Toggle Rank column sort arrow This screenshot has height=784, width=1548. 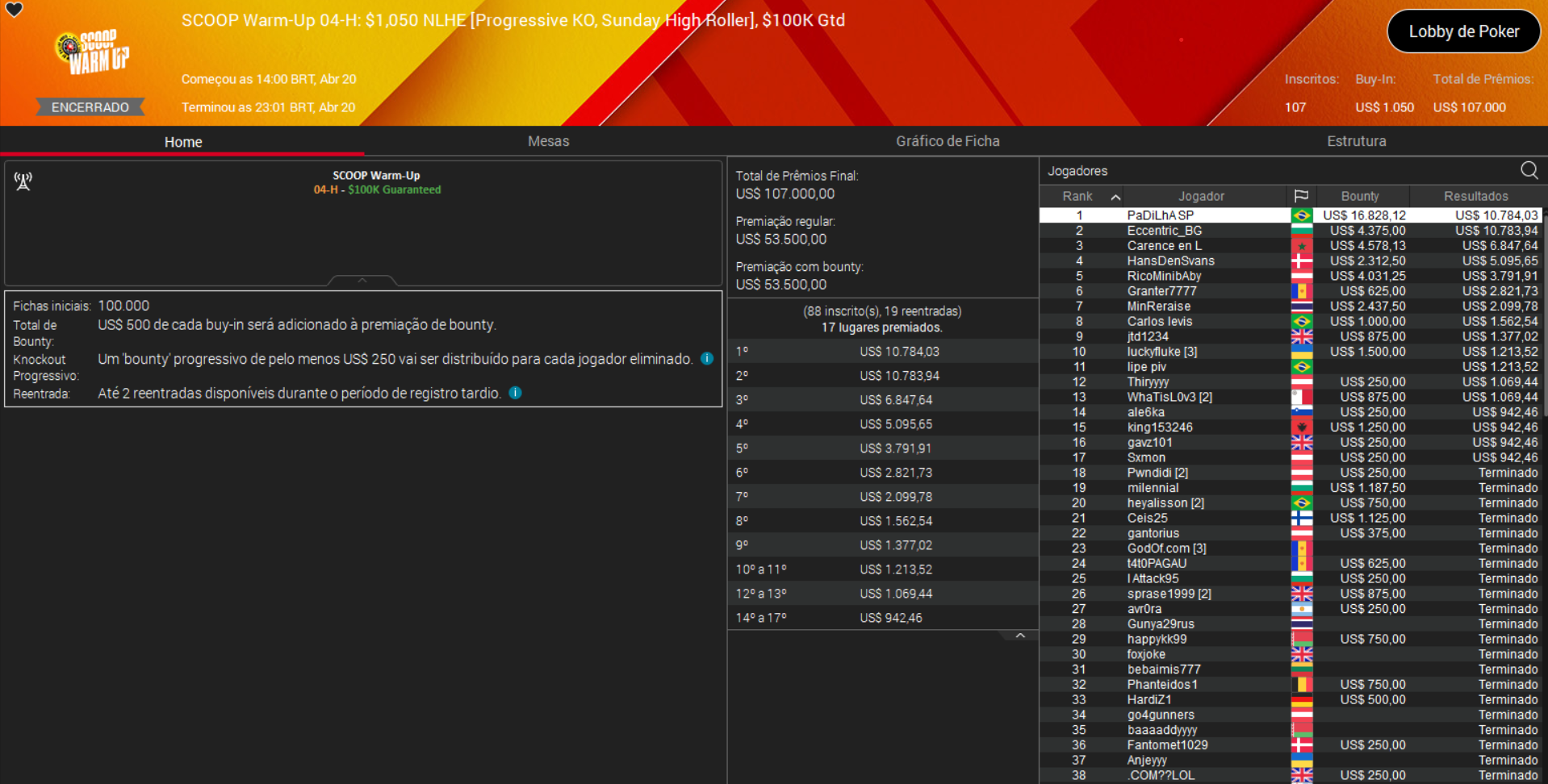coord(1115,197)
